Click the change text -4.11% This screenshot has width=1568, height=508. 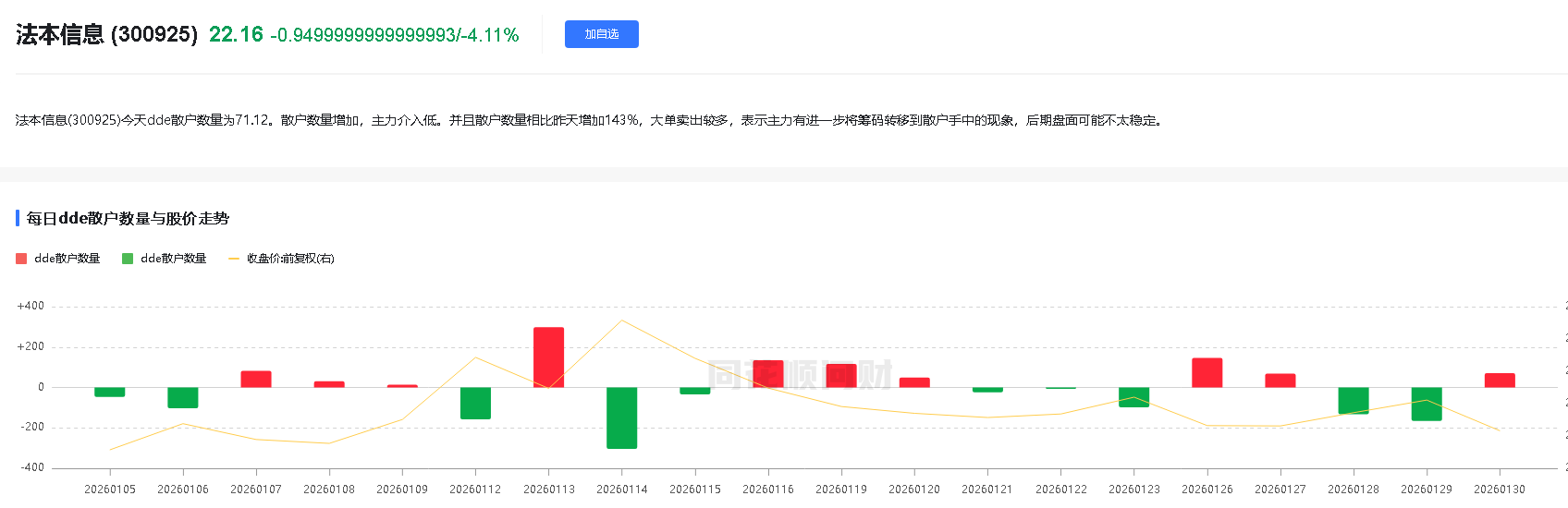491,35
